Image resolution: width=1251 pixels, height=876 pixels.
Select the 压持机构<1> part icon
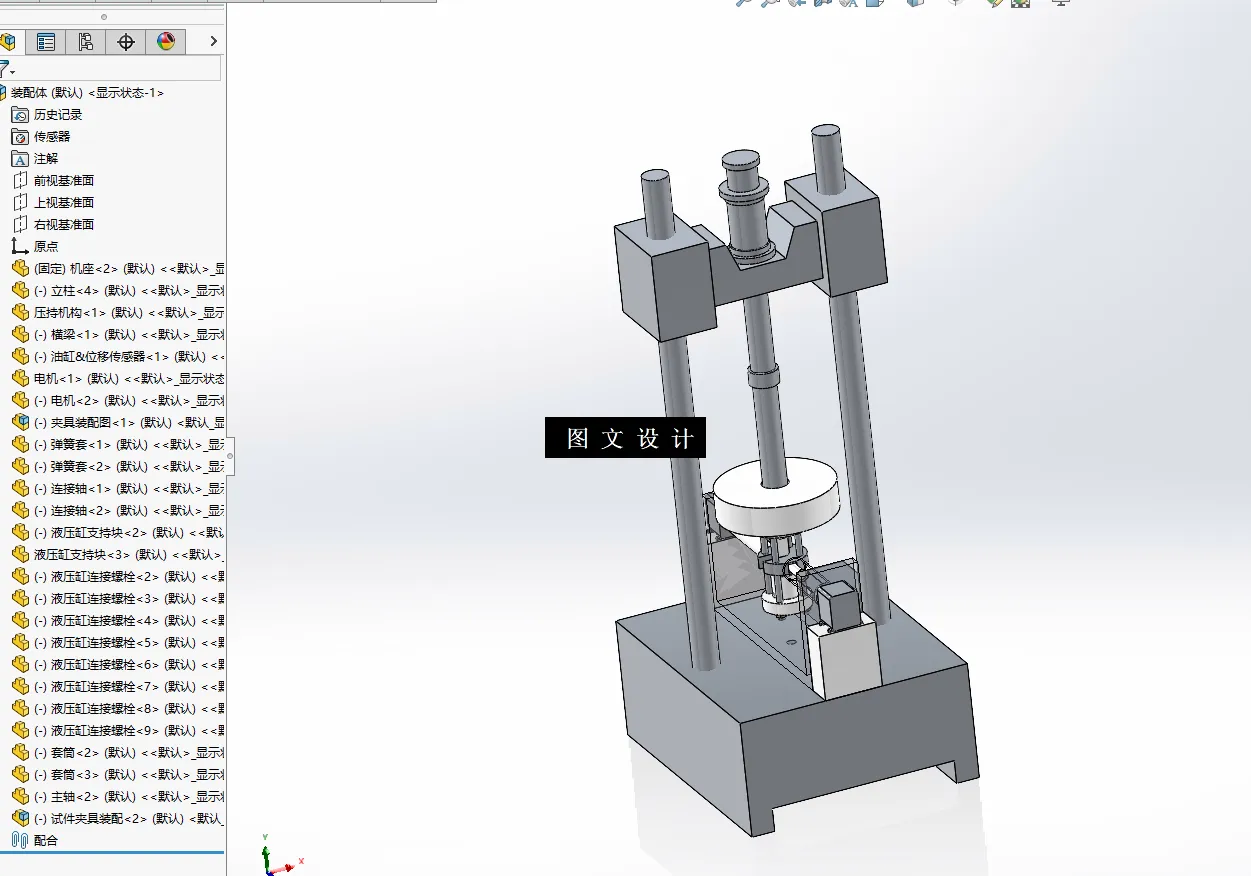20,313
